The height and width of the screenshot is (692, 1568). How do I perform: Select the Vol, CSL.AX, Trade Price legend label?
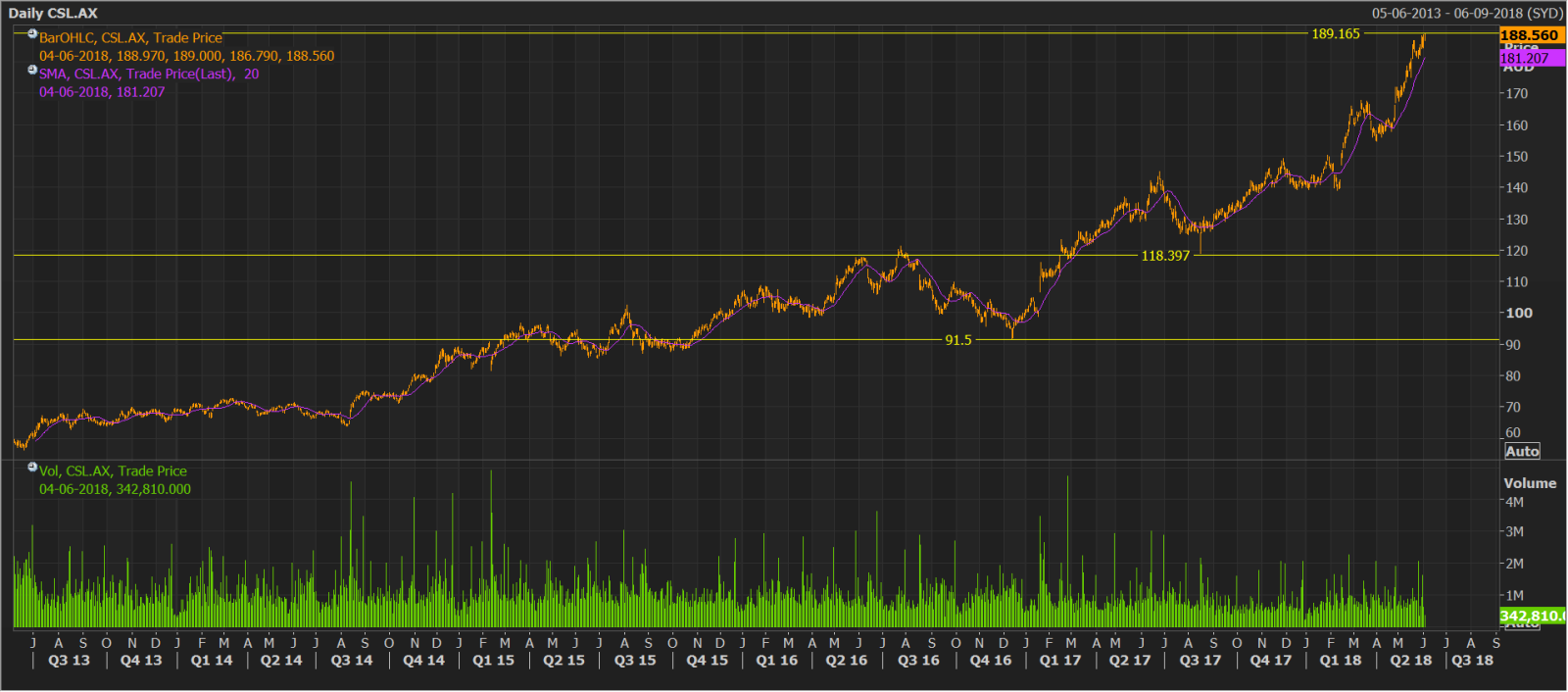point(113,471)
